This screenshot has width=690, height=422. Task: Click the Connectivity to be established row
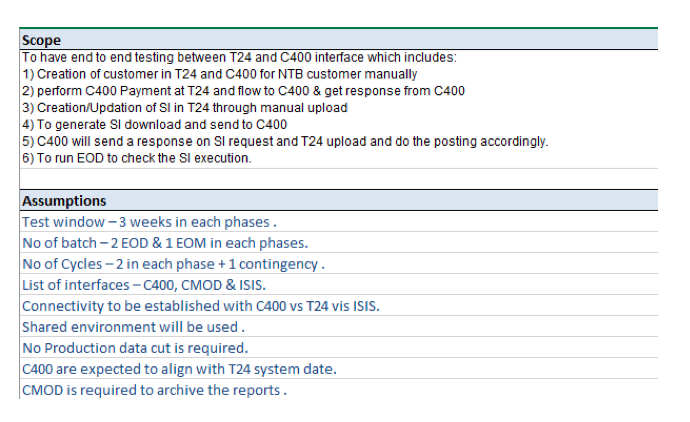[339, 306]
